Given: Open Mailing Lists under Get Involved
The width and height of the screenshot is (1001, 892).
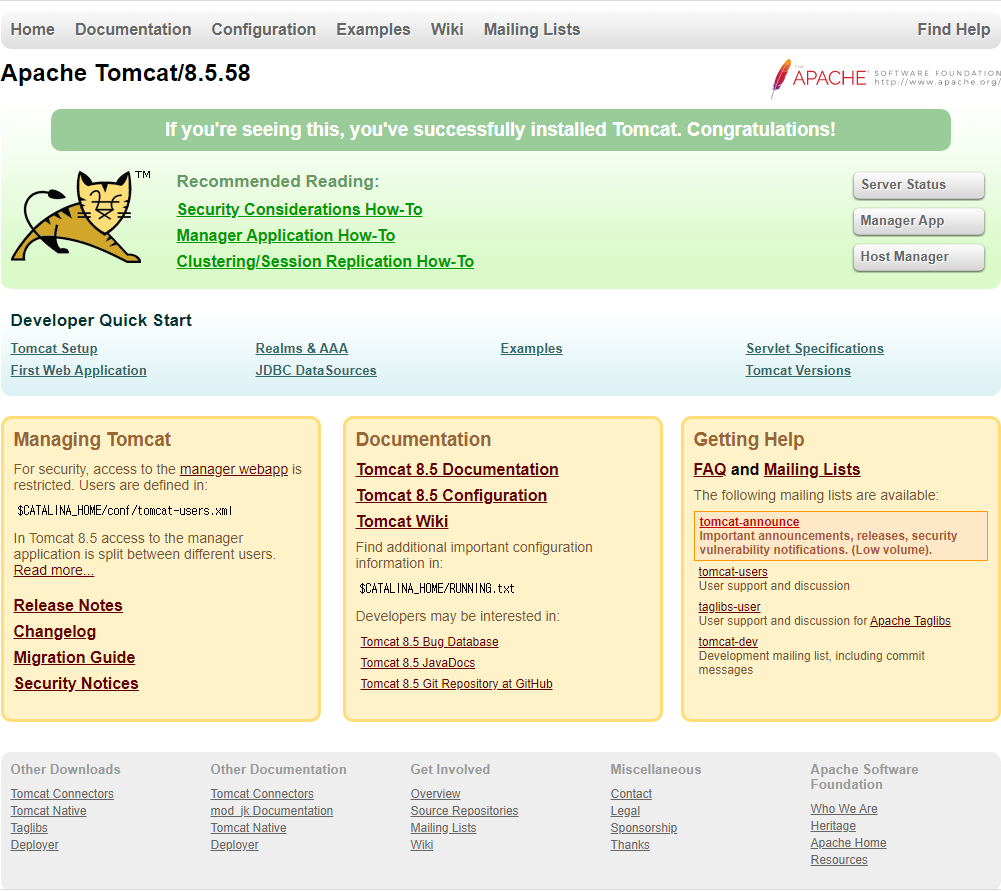Looking at the screenshot, I should coord(443,828).
